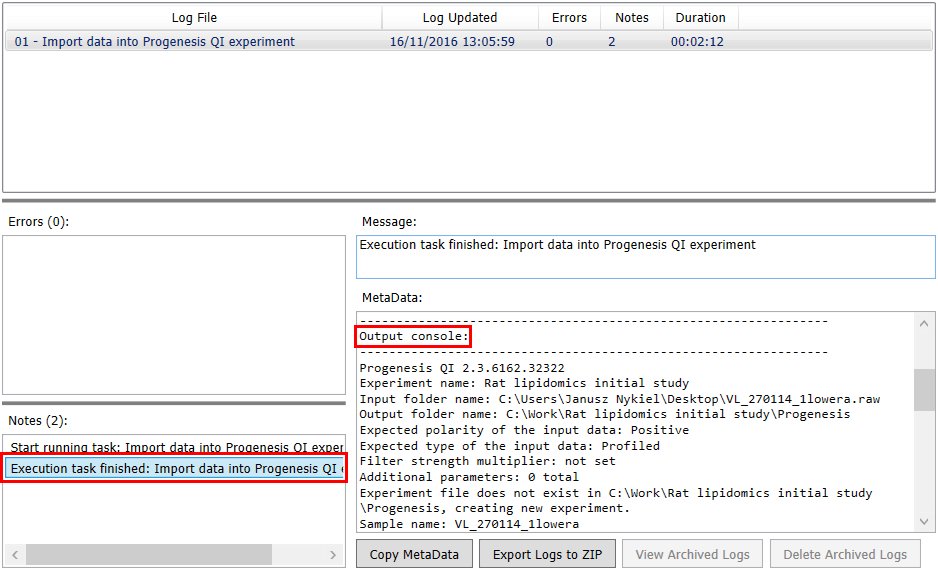Click the MetaData vertical scrollbar thumb

tap(924, 389)
